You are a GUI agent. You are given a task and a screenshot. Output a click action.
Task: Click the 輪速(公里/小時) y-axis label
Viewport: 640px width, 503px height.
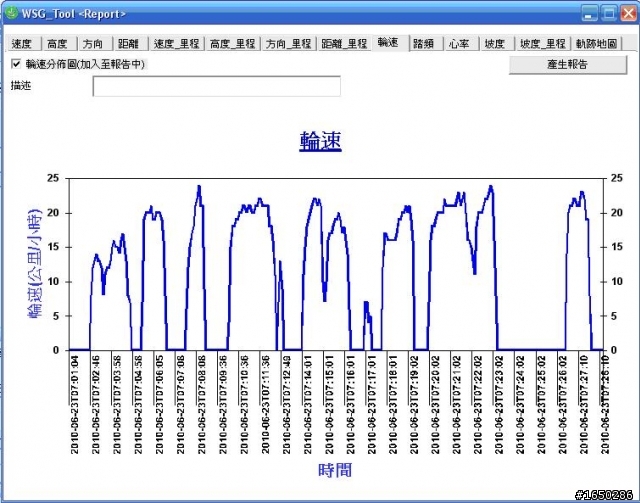tap(35, 263)
